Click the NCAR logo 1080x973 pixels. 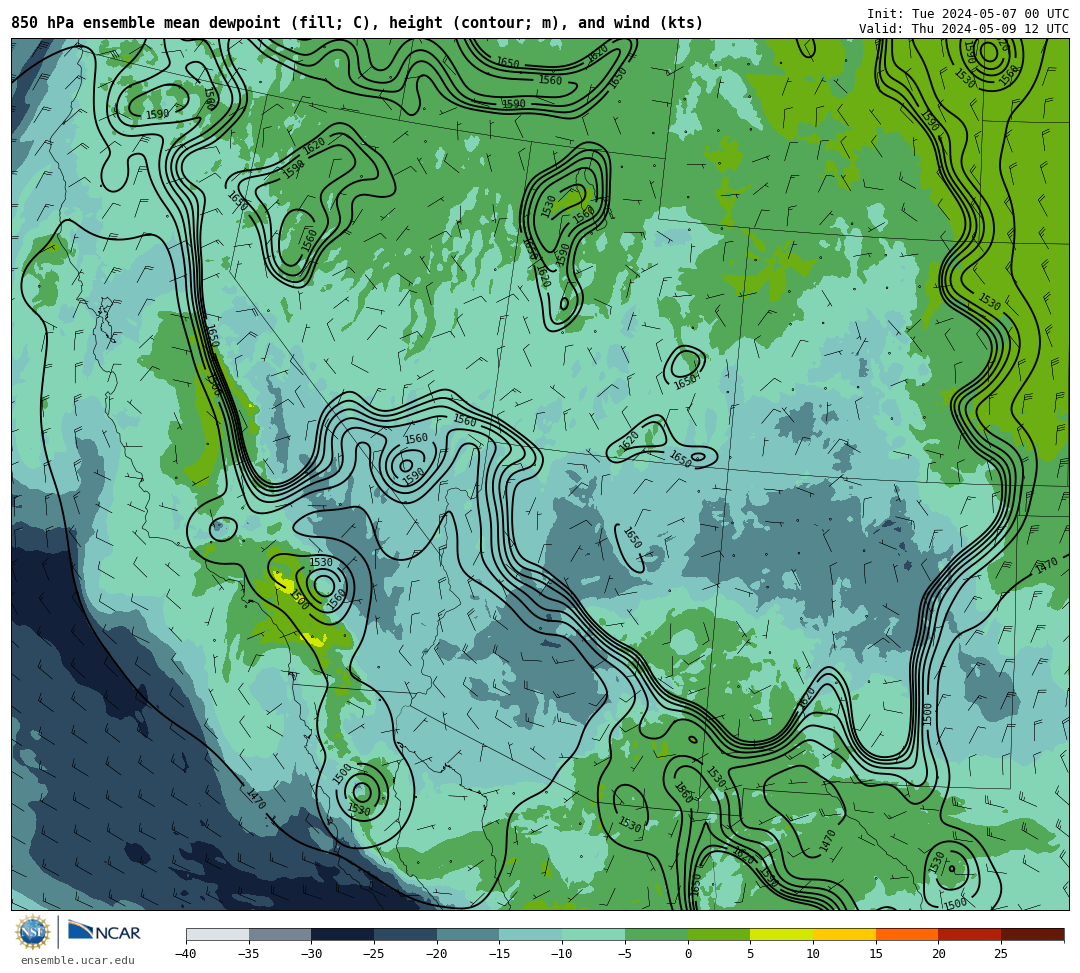105,932
